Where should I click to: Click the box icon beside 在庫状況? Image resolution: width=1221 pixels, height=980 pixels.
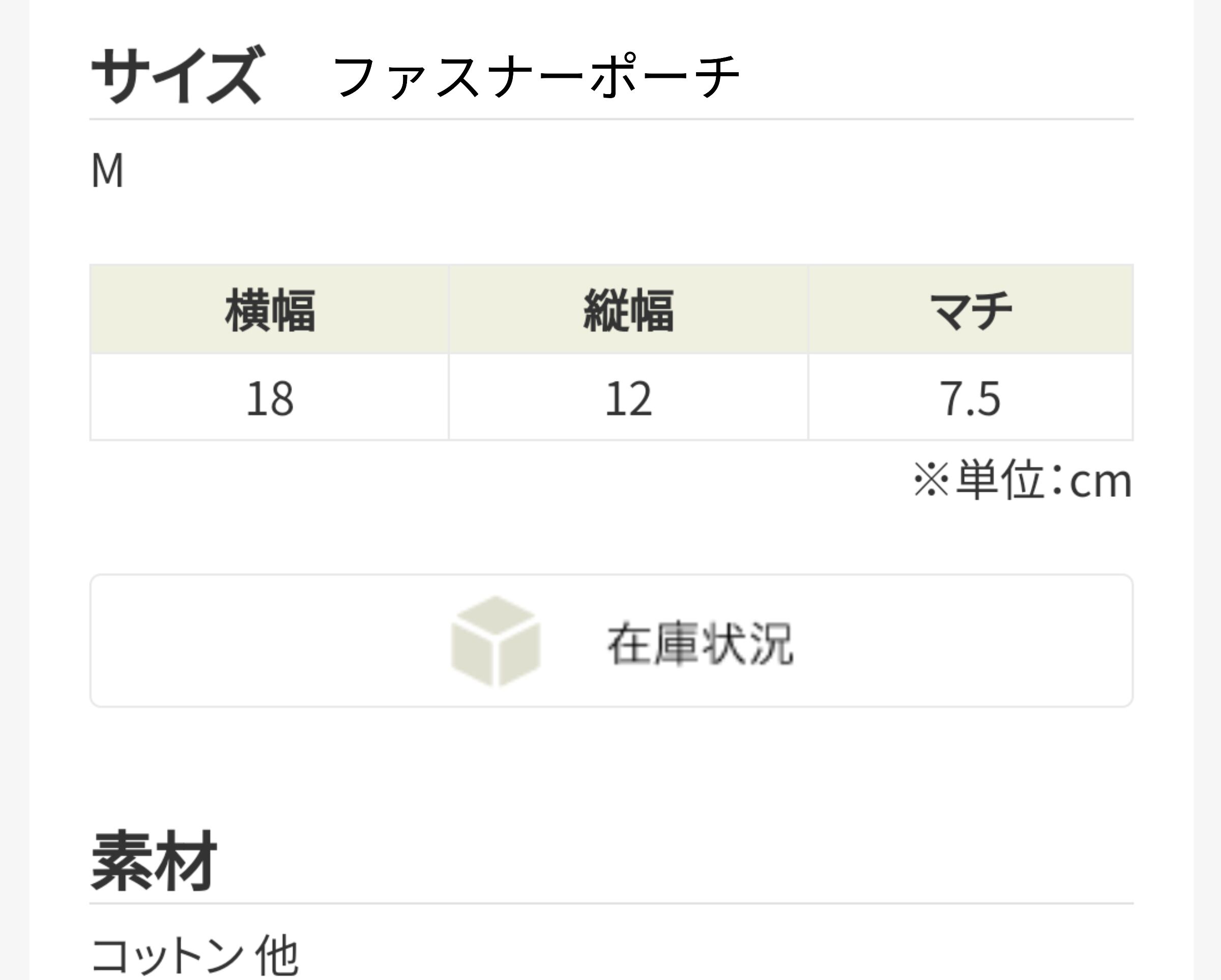coord(496,641)
